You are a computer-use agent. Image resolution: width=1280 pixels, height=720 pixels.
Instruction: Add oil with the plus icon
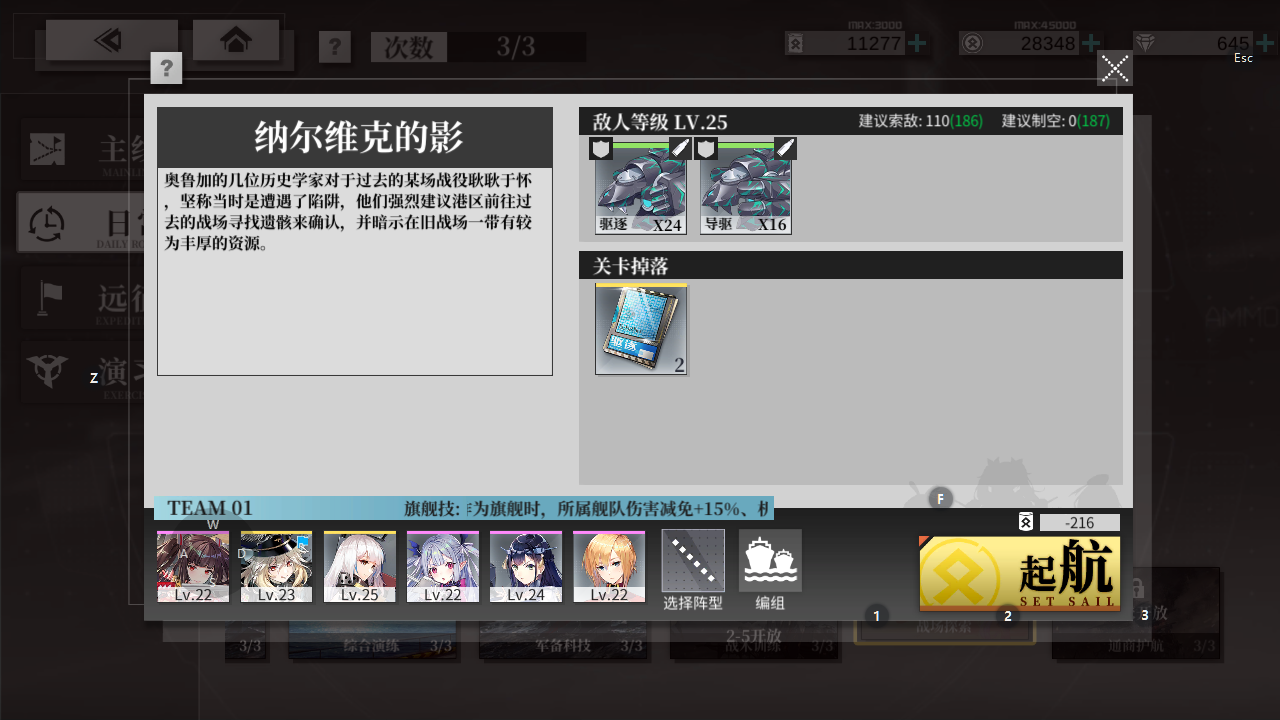pyautogui.click(x=916, y=43)
